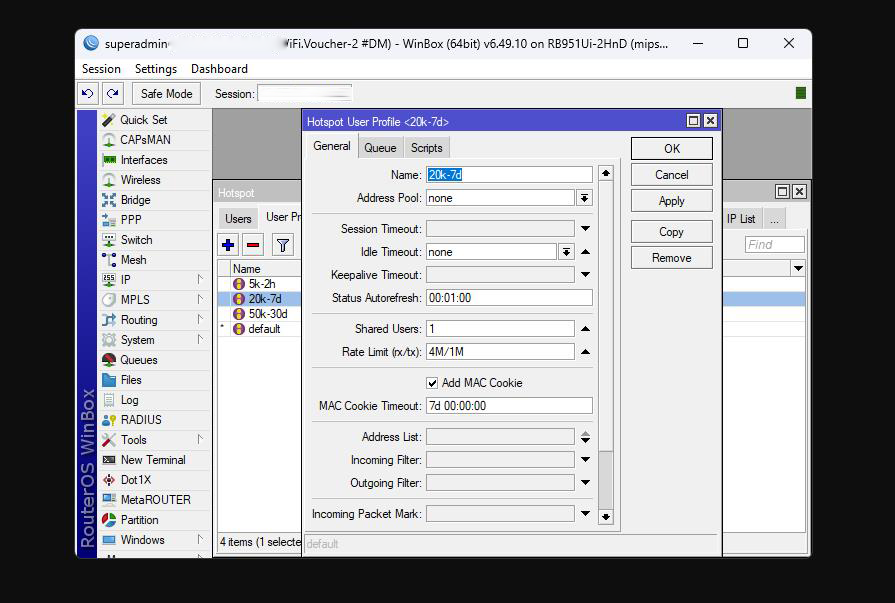Switch to IP List tab
This screenshot has width=895, height=603.
[741, 219]
